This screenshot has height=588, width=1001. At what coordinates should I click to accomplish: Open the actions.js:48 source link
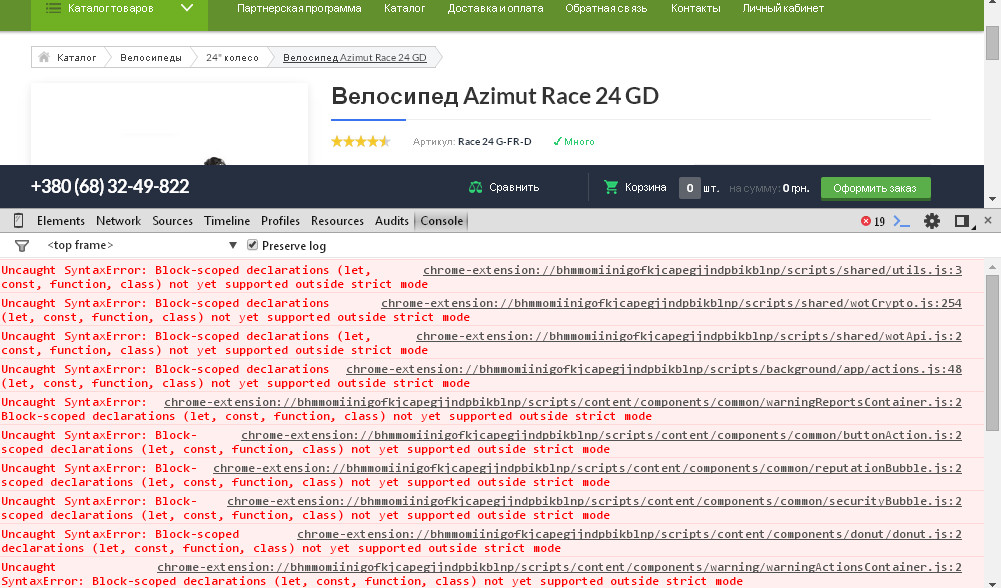[654, 369]
